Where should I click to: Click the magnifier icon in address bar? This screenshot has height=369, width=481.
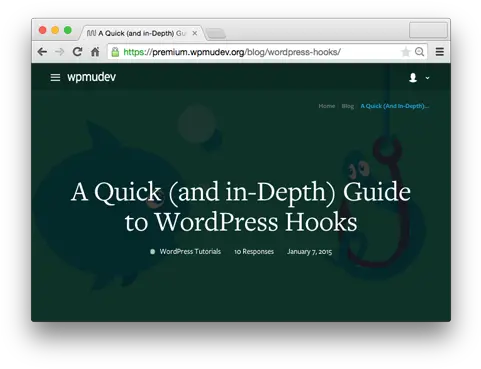pos(419,52)
